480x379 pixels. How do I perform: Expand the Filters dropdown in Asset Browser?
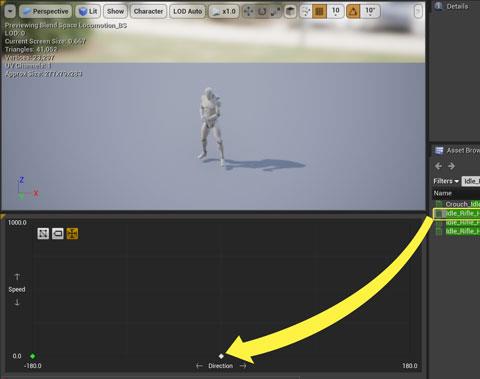(x=446, y=181)
